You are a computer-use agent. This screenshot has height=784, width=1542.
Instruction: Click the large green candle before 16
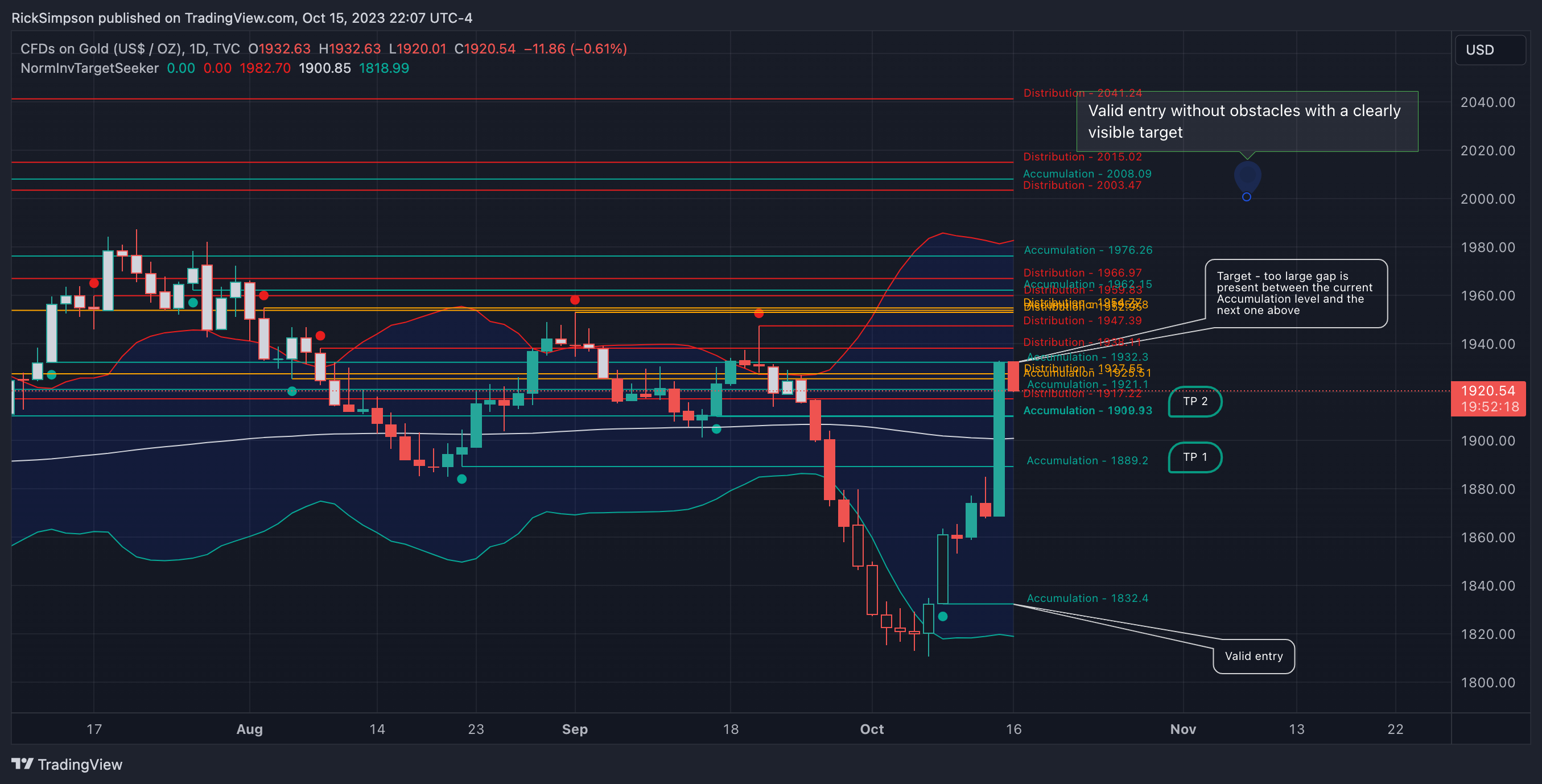[999, 439]
